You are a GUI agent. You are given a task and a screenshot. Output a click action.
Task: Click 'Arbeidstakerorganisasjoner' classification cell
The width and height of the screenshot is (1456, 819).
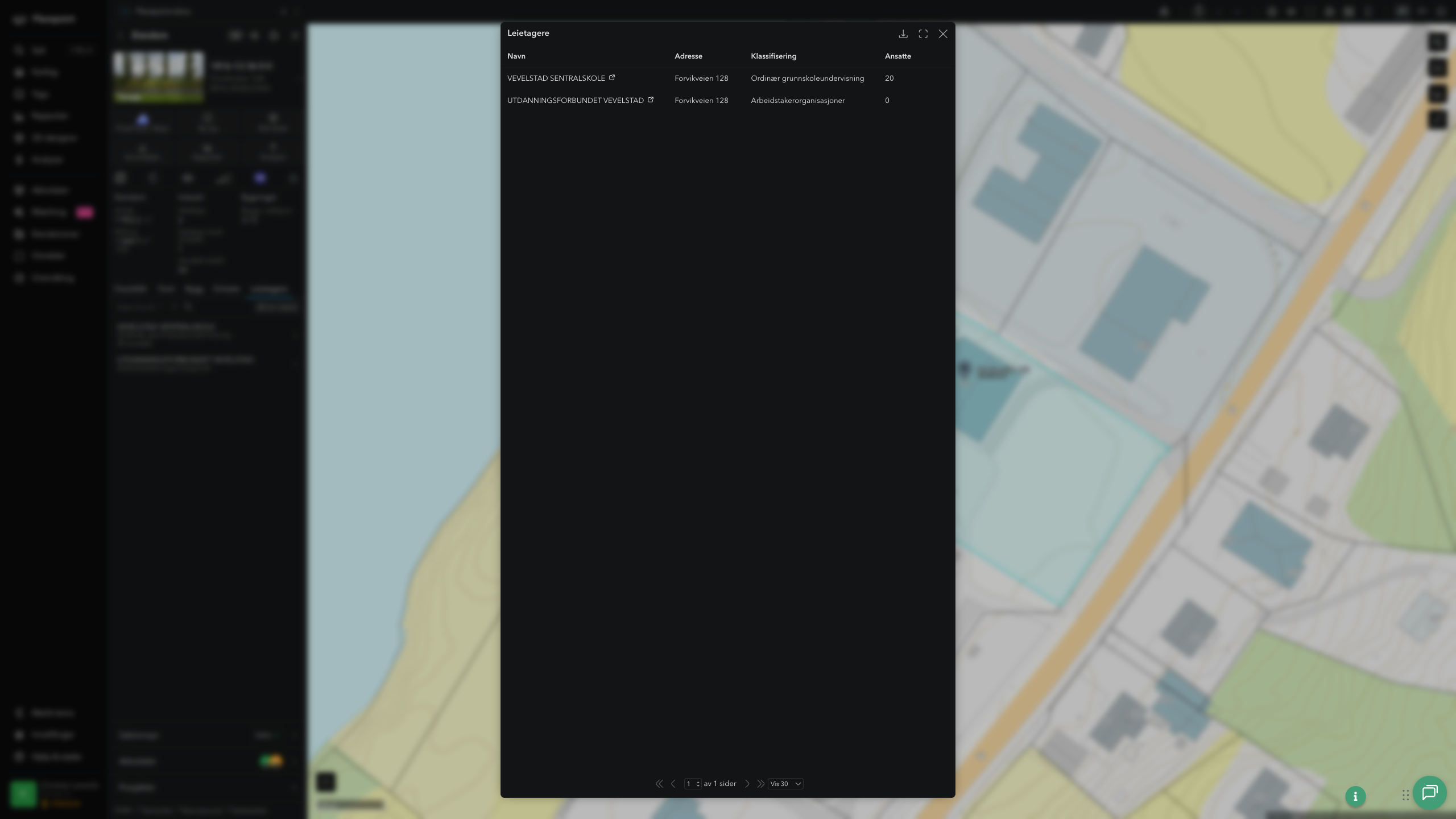(798, 101)
